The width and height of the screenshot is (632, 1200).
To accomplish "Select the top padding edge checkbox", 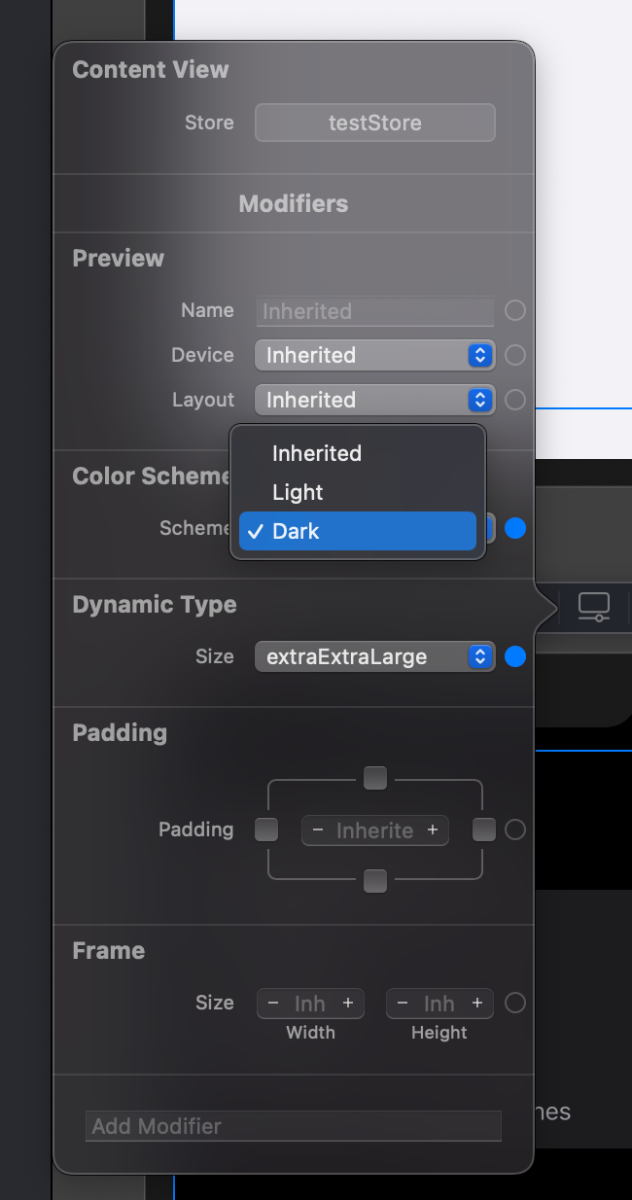I will point(375,778).
